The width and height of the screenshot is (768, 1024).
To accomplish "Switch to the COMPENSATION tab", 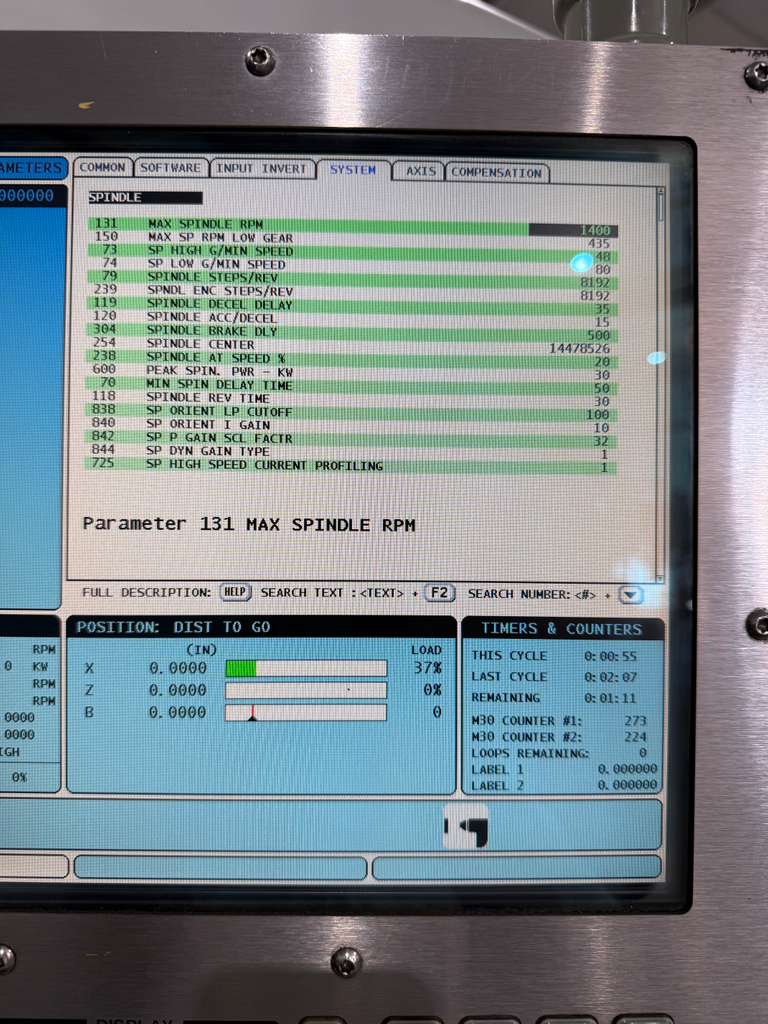I will tap(496, 172).
